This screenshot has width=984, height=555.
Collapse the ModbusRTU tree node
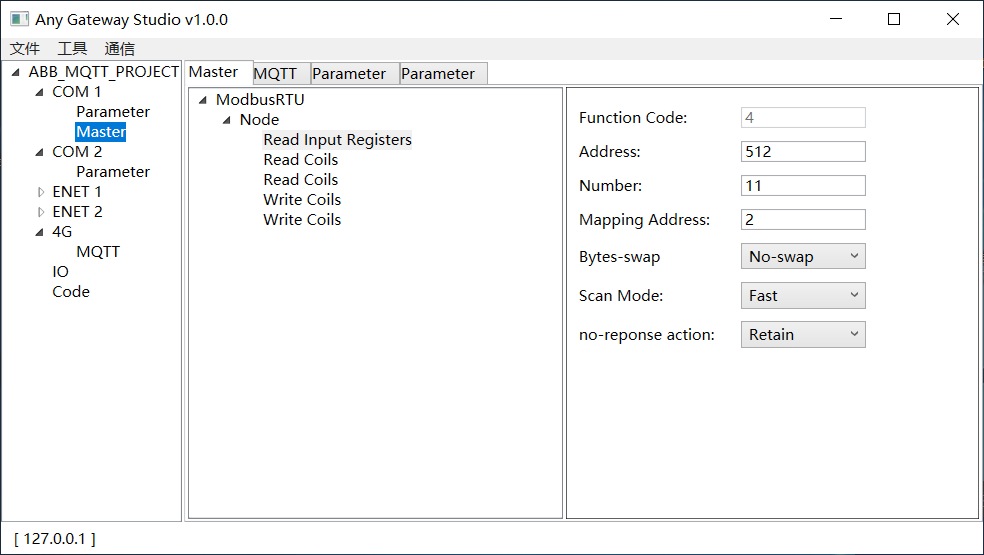click(x=204, y=100)
